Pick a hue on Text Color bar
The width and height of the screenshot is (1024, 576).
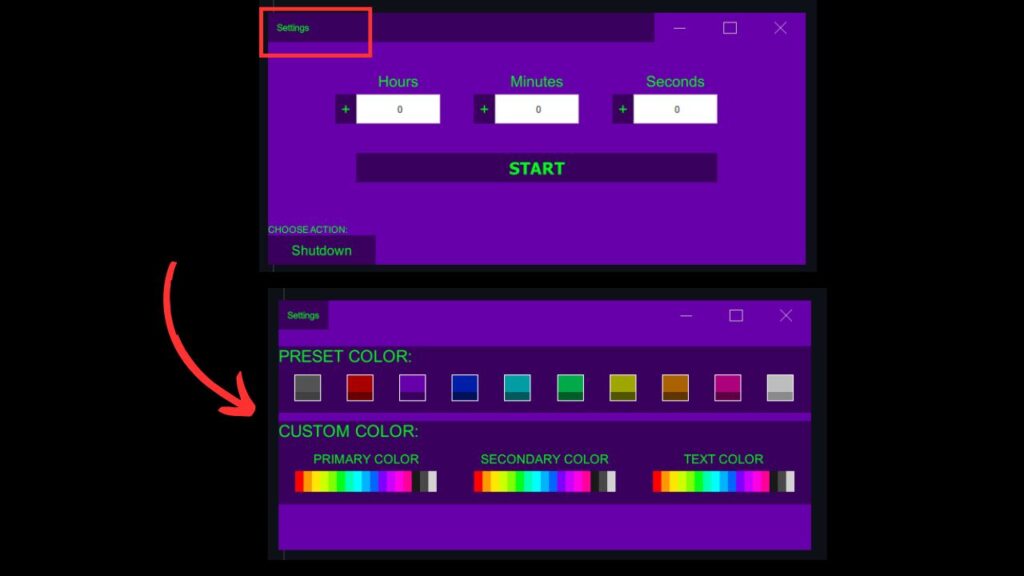pyautogui.click(x=724, y=481)
